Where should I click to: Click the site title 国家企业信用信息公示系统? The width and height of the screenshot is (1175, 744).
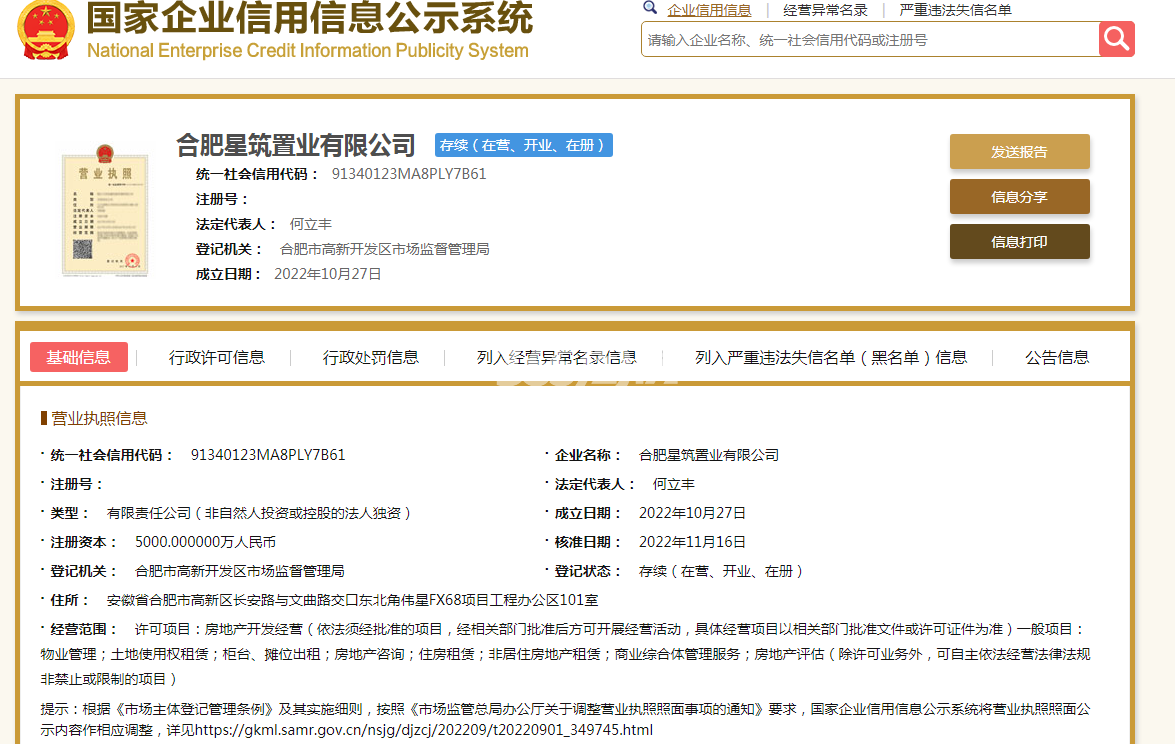pos(309,18)
